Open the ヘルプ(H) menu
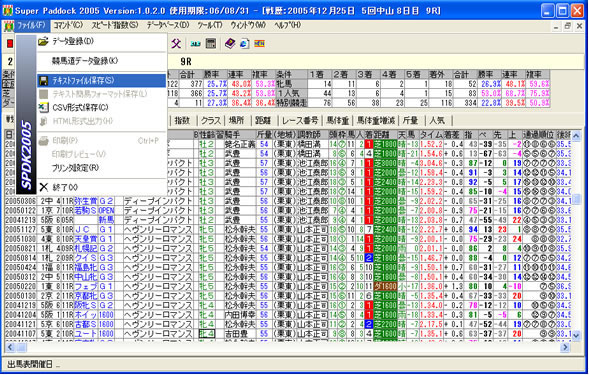589x375 pixels. click(288, 26)
